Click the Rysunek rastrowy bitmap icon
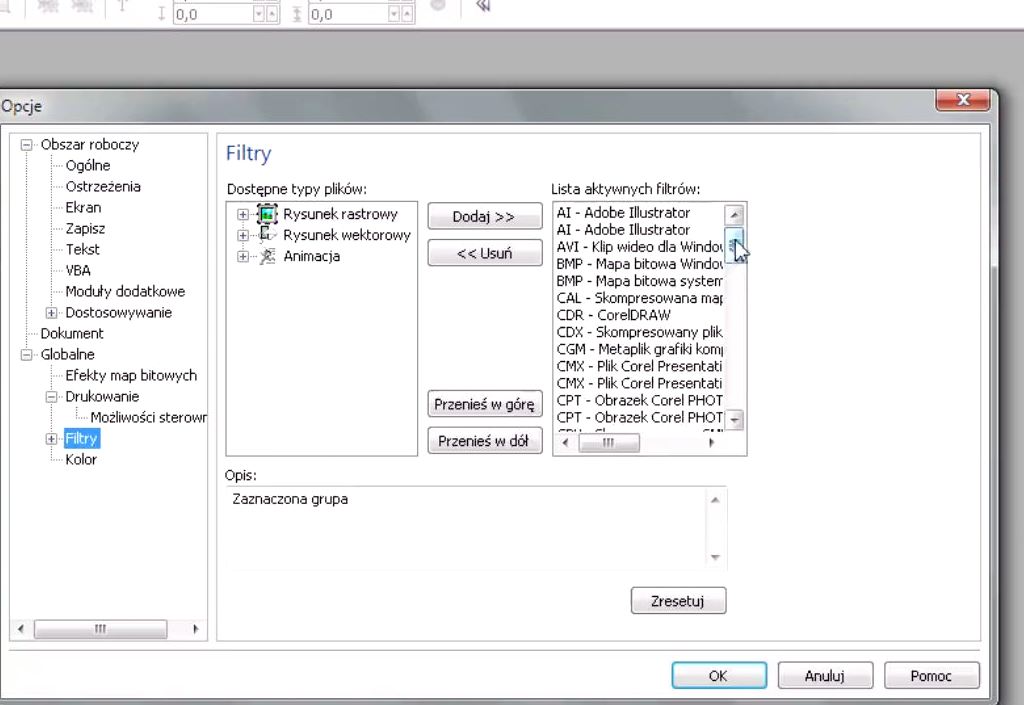This screenshot has width=1024, height=705. [x=267, y=214]
